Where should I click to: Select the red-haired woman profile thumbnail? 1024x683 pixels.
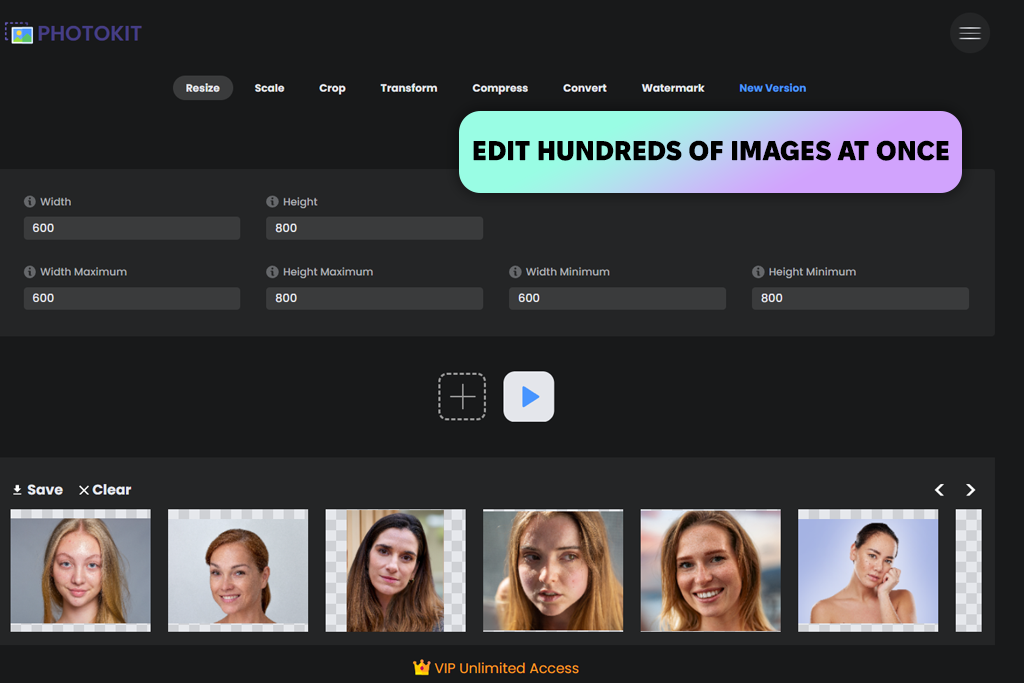[x=238, y=571]
